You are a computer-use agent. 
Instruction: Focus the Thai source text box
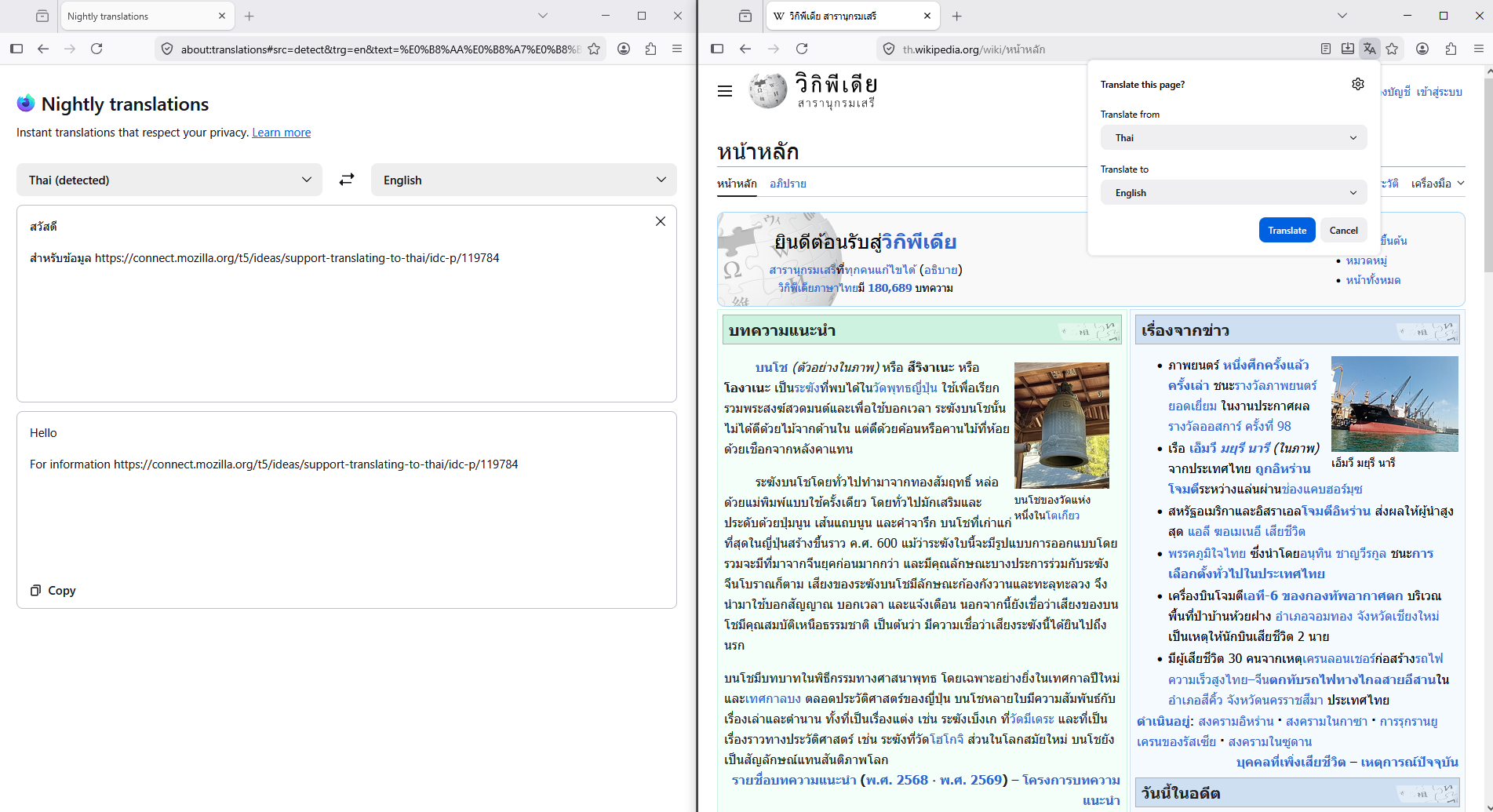pos(347,304)
